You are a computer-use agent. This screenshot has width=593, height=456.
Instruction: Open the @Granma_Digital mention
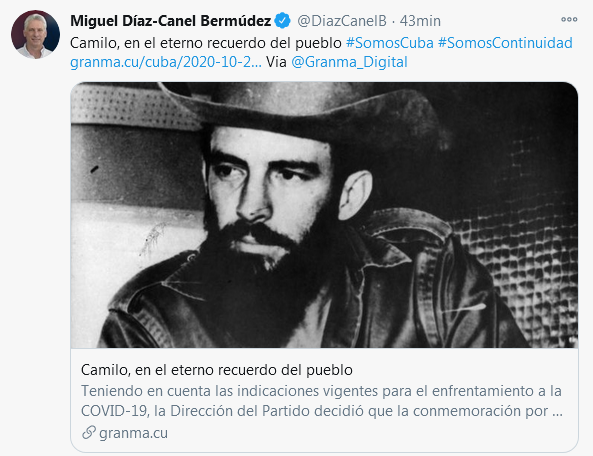pyautogui.click(x=349, y=62)
